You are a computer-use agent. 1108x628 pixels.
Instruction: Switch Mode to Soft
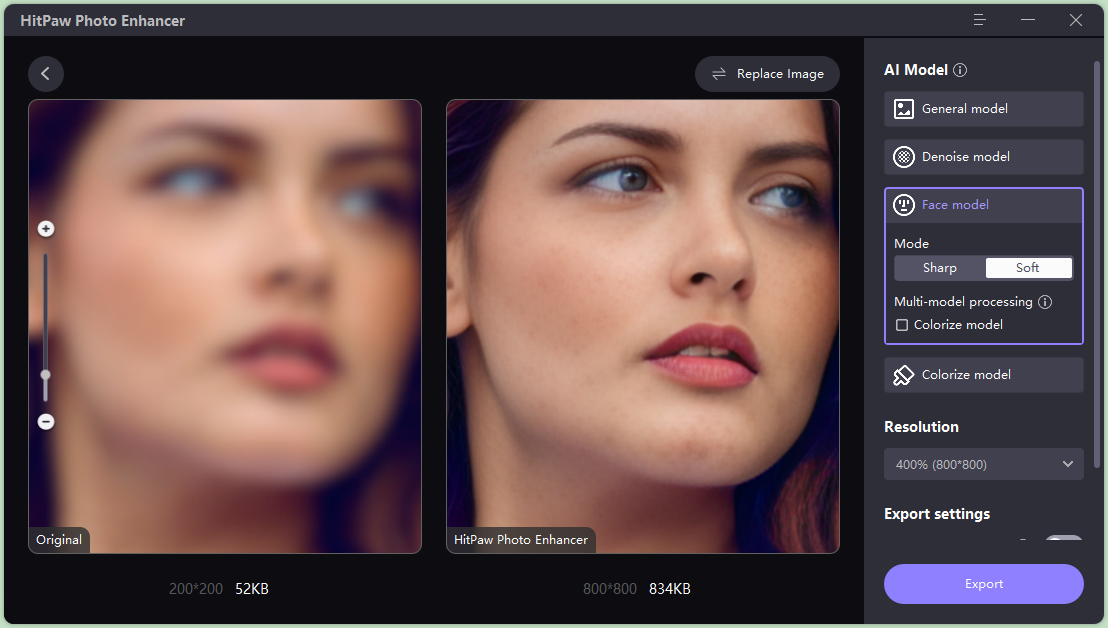click(x=1028, y=268)
